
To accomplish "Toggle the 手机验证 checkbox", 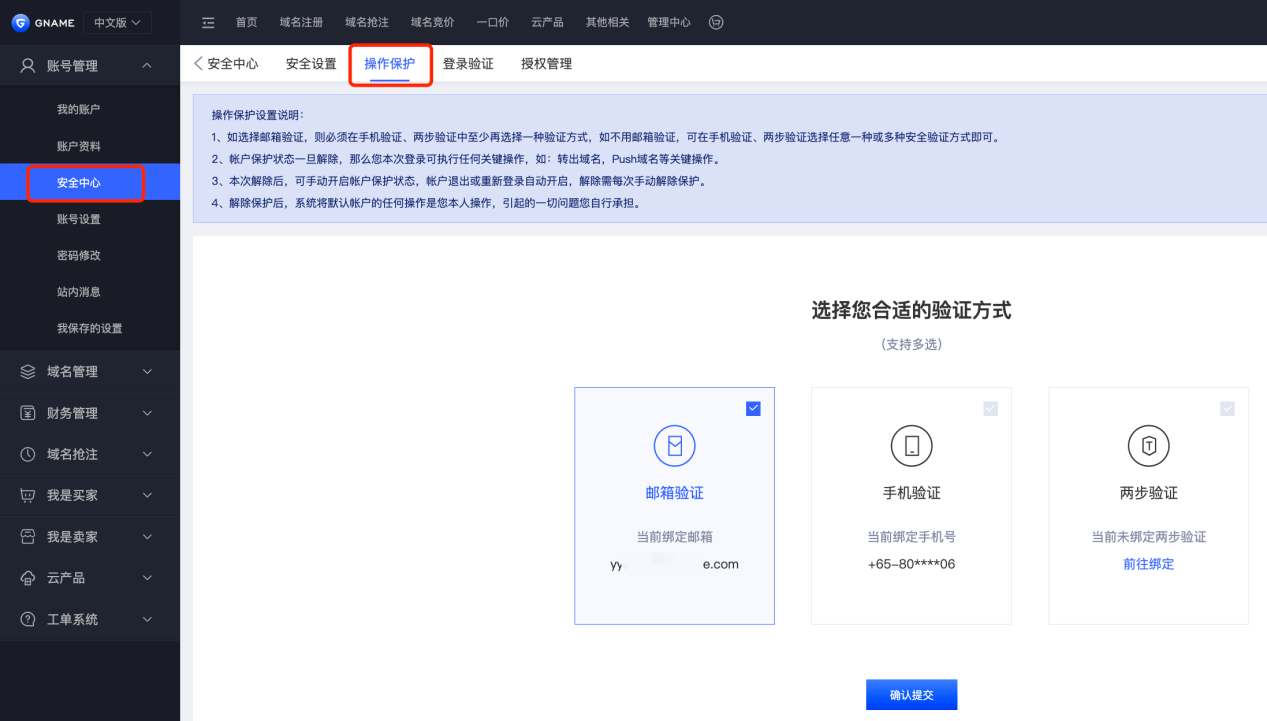I will click(x=990, y=408).
